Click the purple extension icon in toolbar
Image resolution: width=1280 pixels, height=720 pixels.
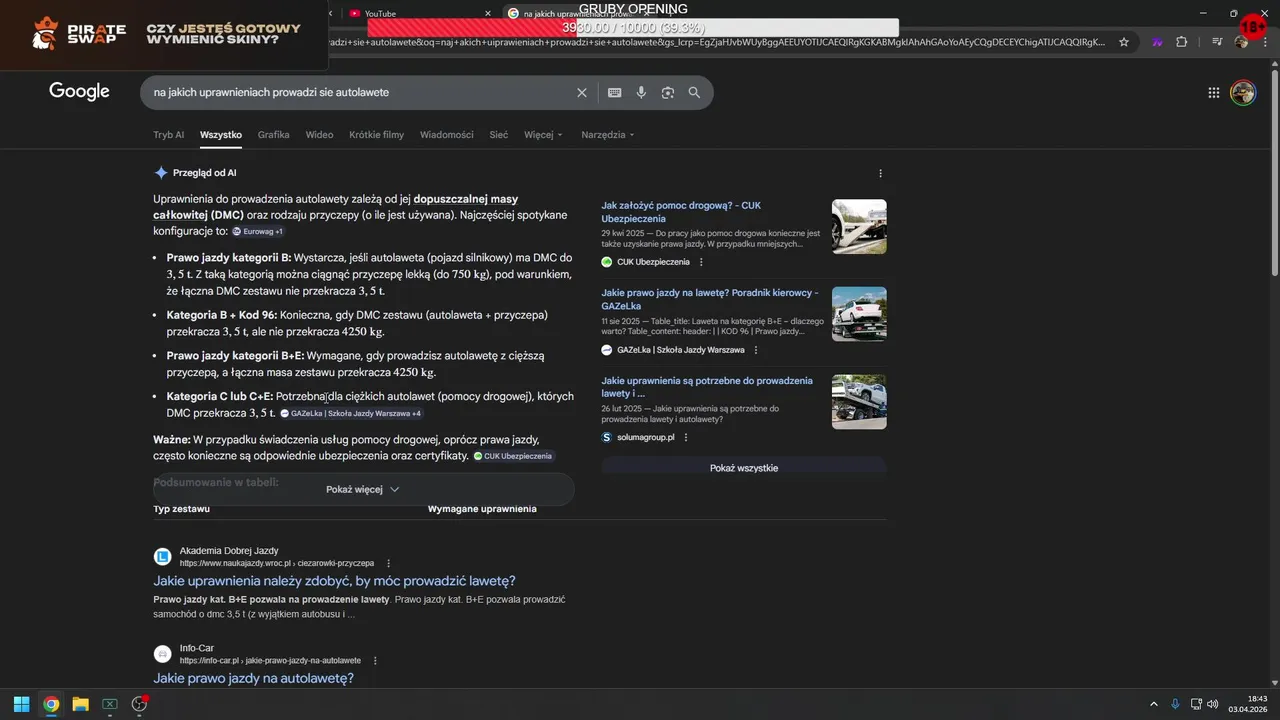[1157, 42]
